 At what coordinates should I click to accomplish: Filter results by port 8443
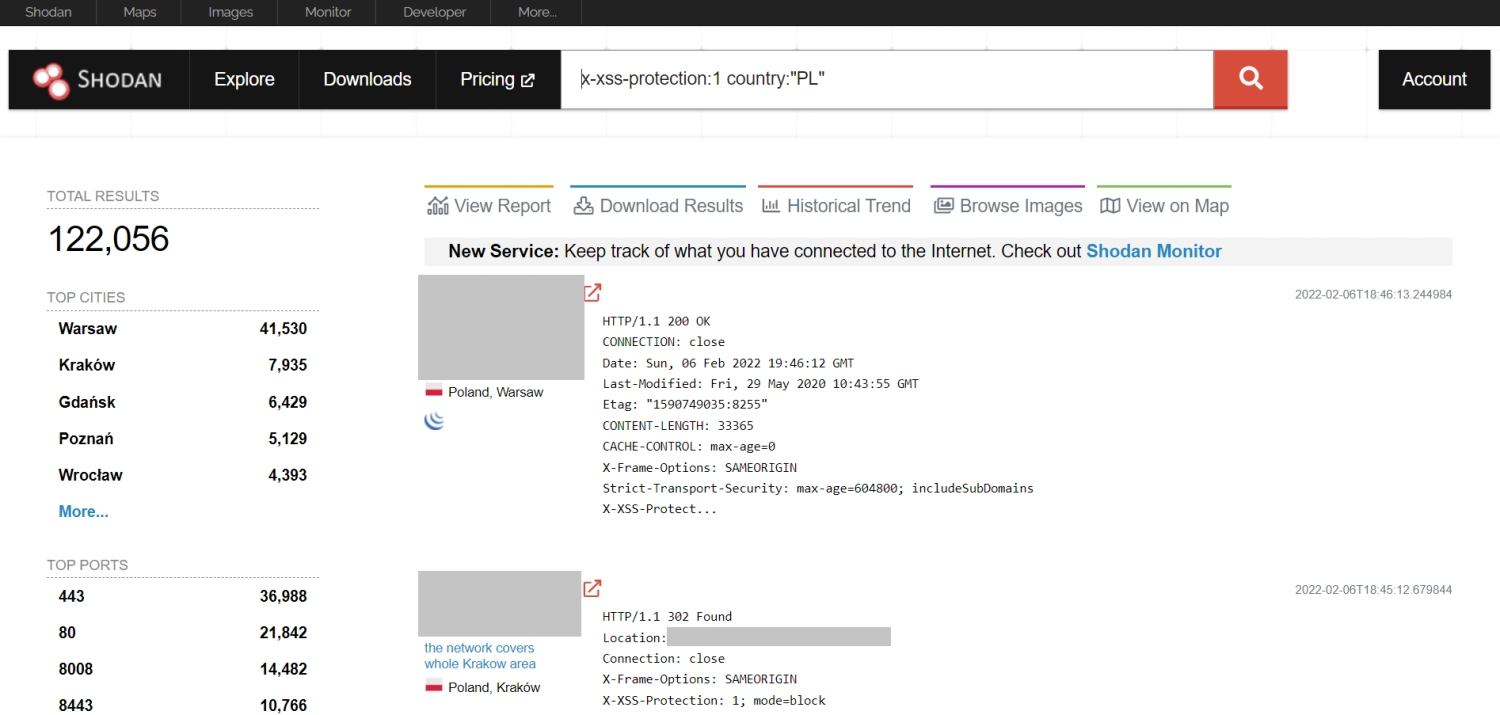[x=76, y=705]
